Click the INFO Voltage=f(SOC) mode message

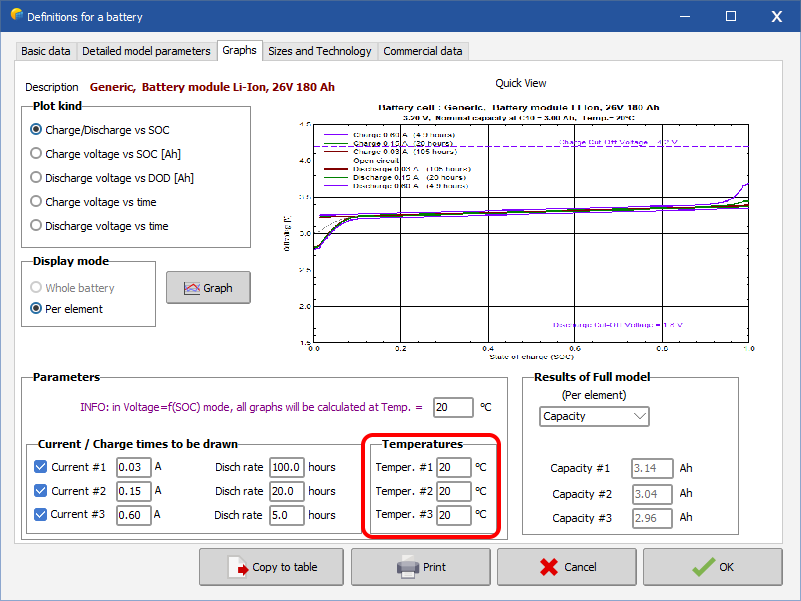coord(251,407)
